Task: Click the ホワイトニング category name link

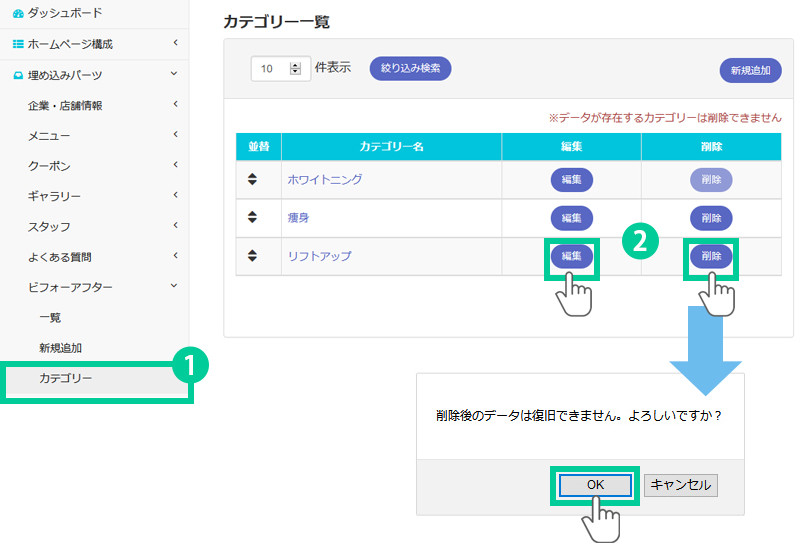Action: click(324, 180)
